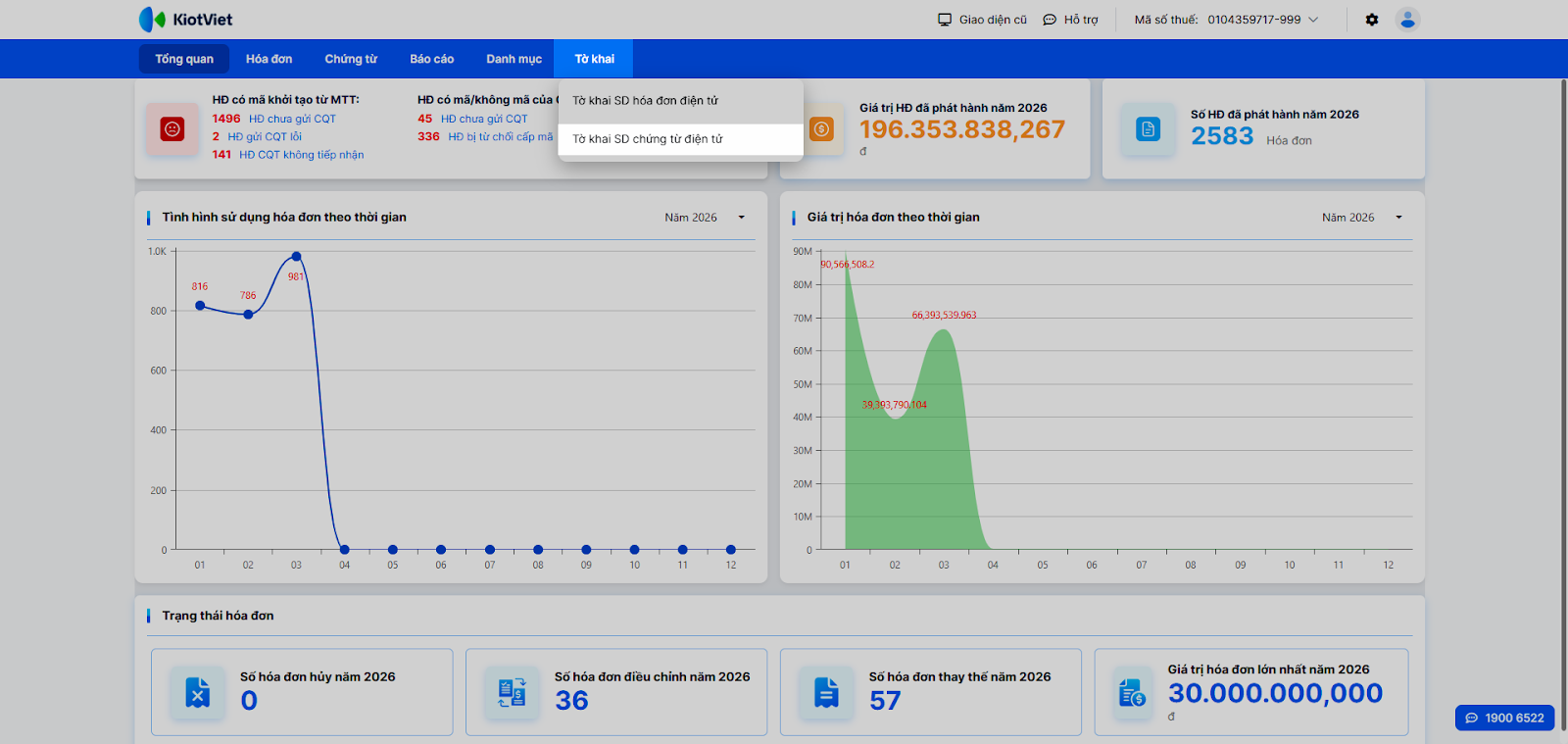
Task: Open the HĐ CQT không tiếp nhận link
Action: 301,155
